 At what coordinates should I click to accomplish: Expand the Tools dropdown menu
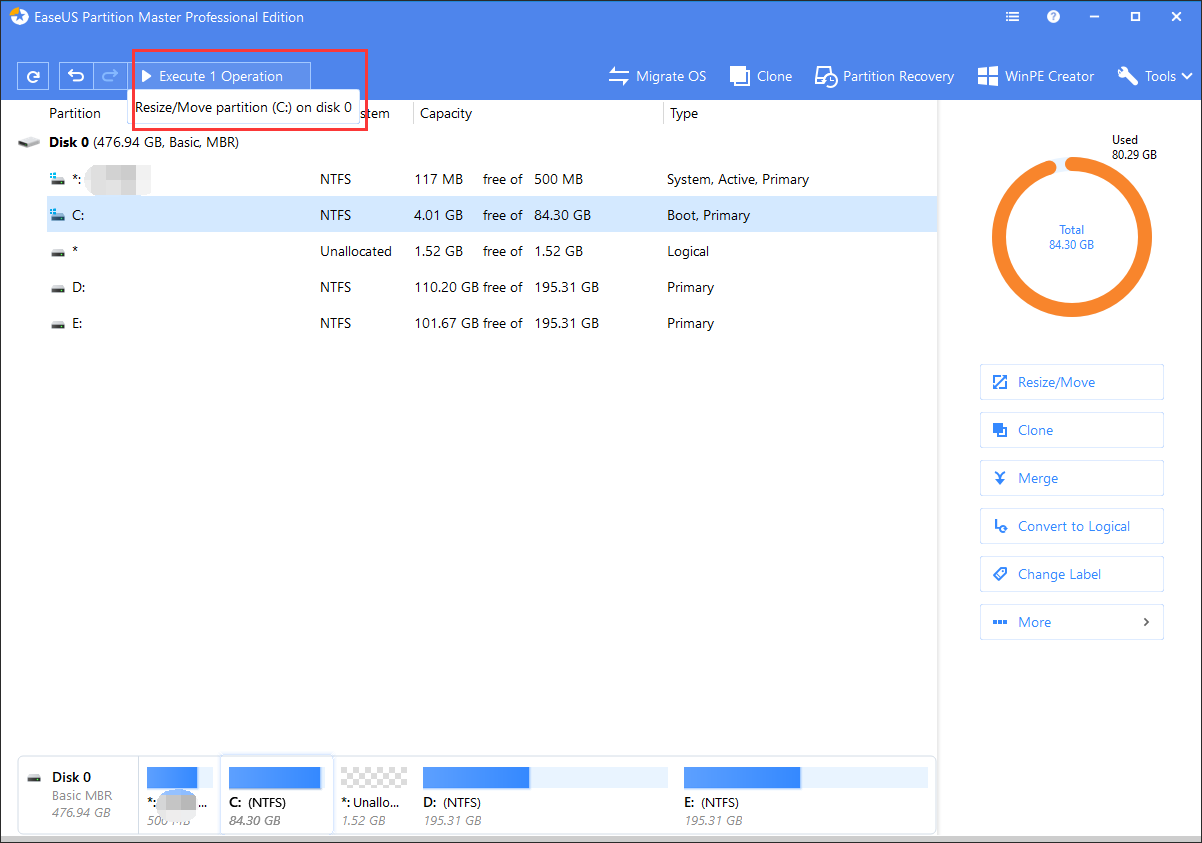tap(1155, 76)
